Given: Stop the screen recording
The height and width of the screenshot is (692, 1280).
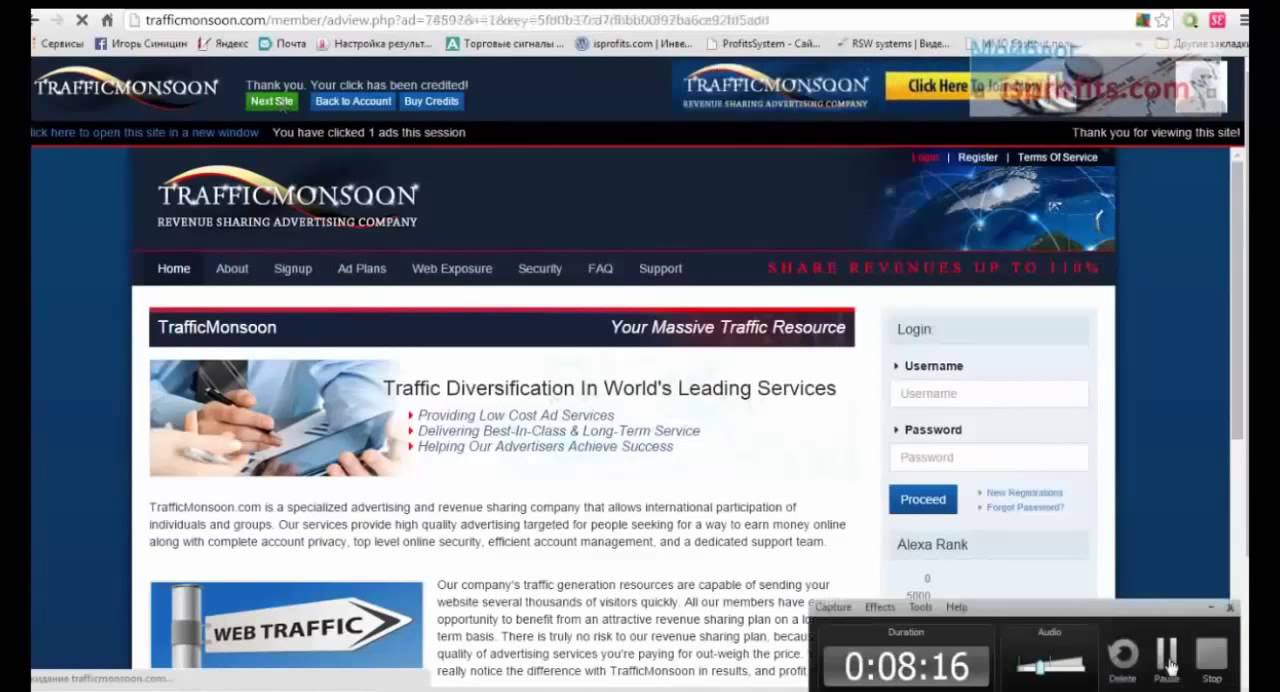Looking at the screenshot, I should pos(1212,660).
